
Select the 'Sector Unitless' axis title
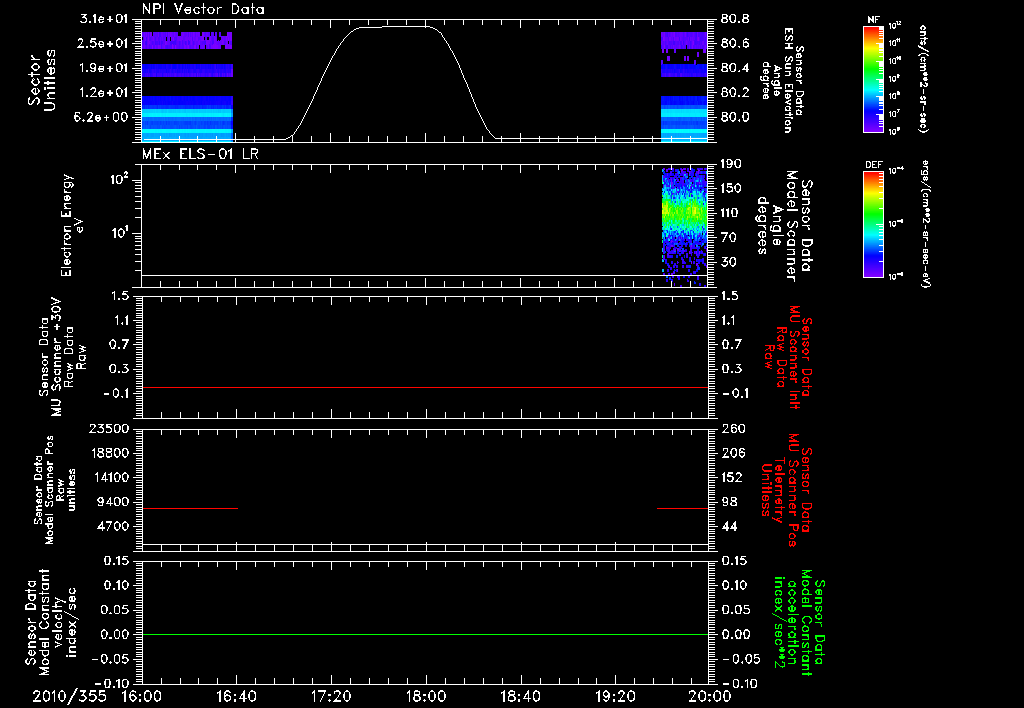(x=42, y=80)
